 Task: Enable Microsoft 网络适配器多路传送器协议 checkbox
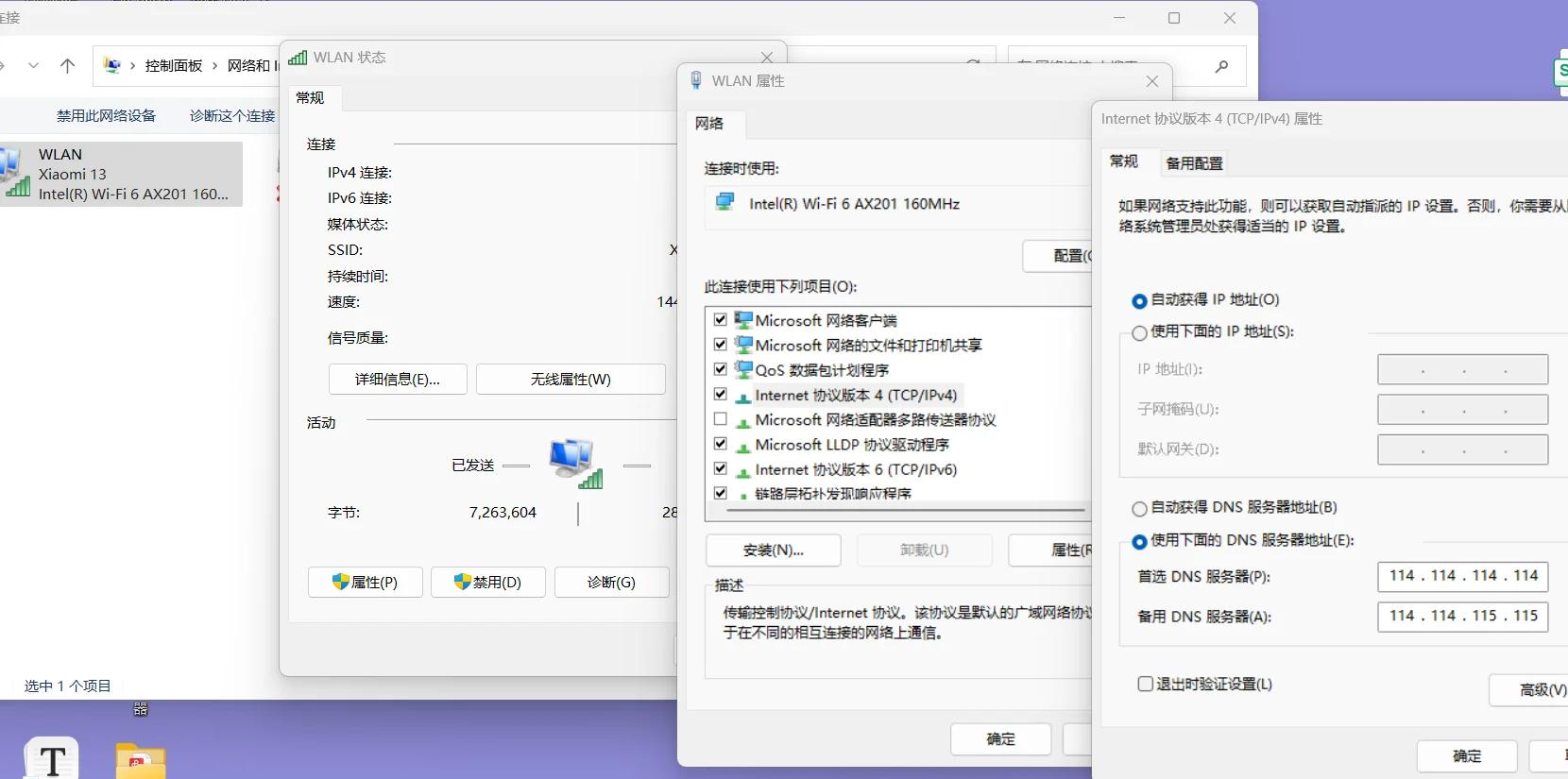pyautogui.click(x=721, y=419)
